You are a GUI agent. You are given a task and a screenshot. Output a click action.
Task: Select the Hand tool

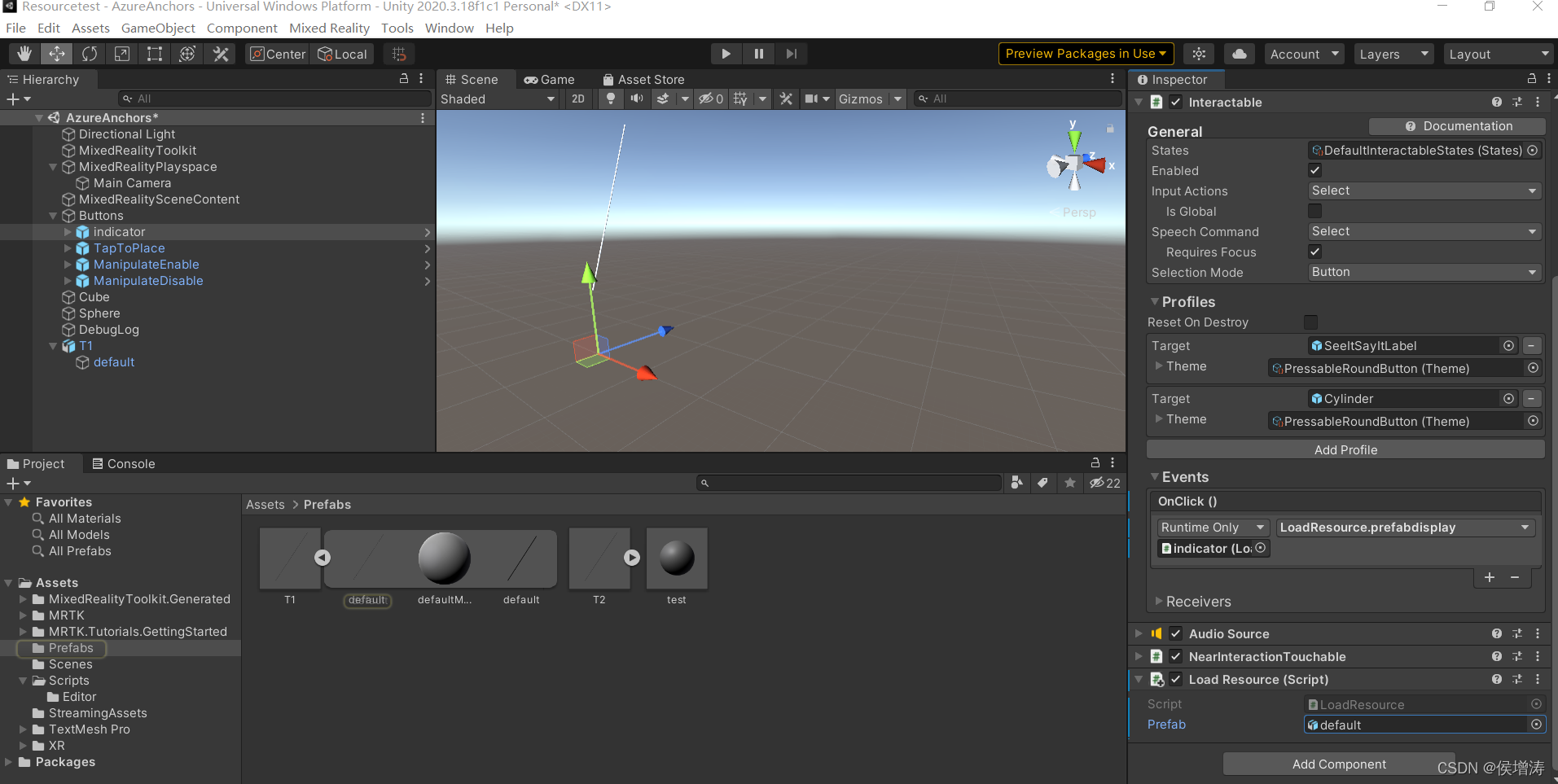[24, 54]
